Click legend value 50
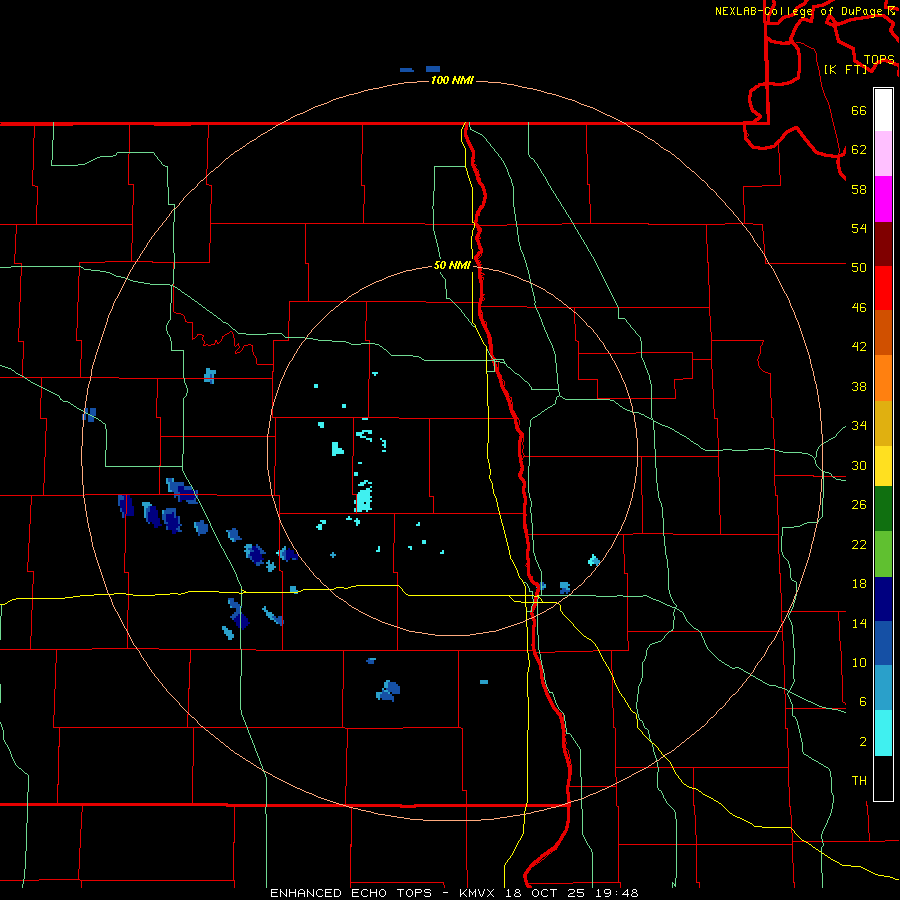 pos(859,267)
